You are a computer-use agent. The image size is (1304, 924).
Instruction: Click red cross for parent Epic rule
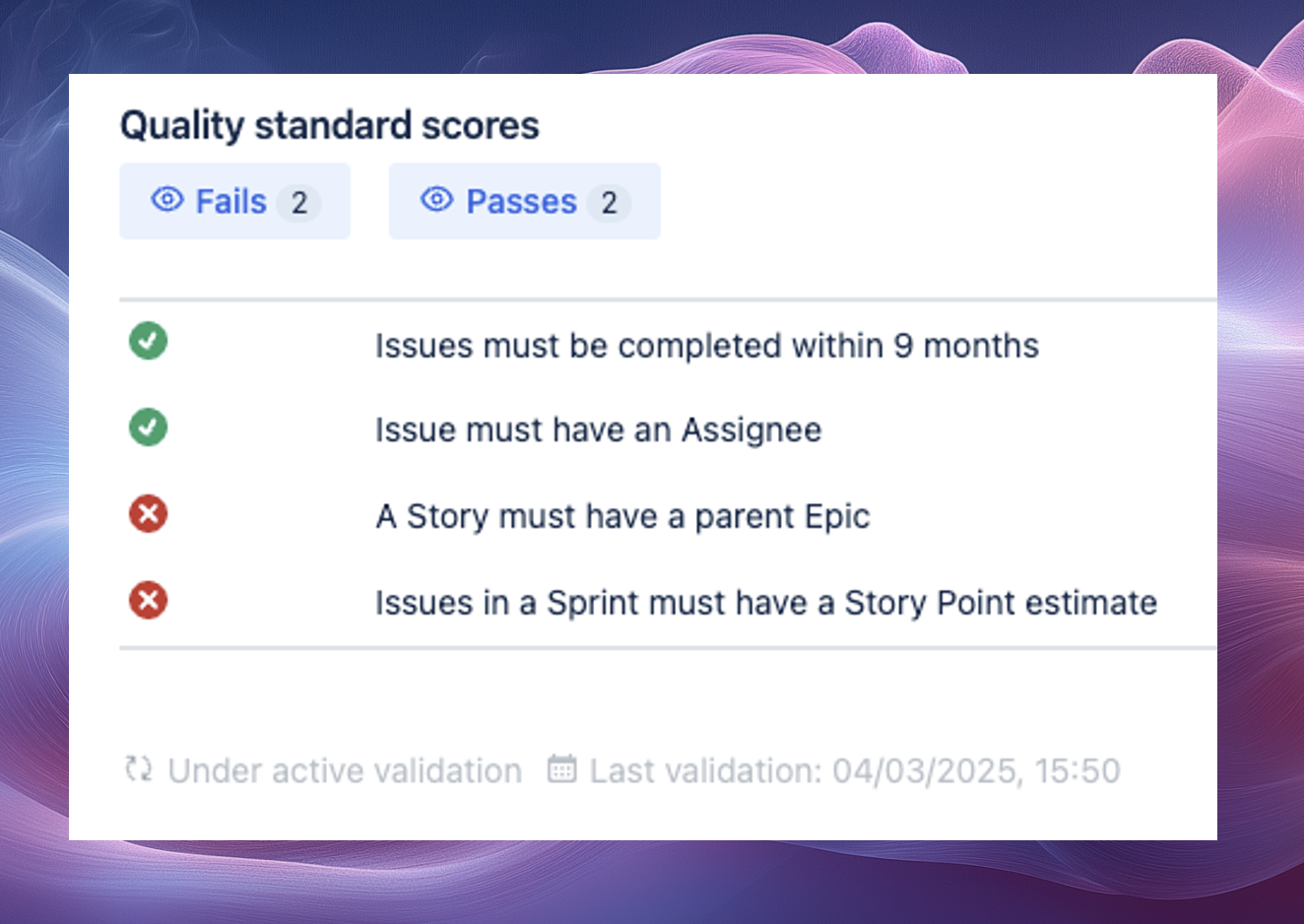(148, 514)
